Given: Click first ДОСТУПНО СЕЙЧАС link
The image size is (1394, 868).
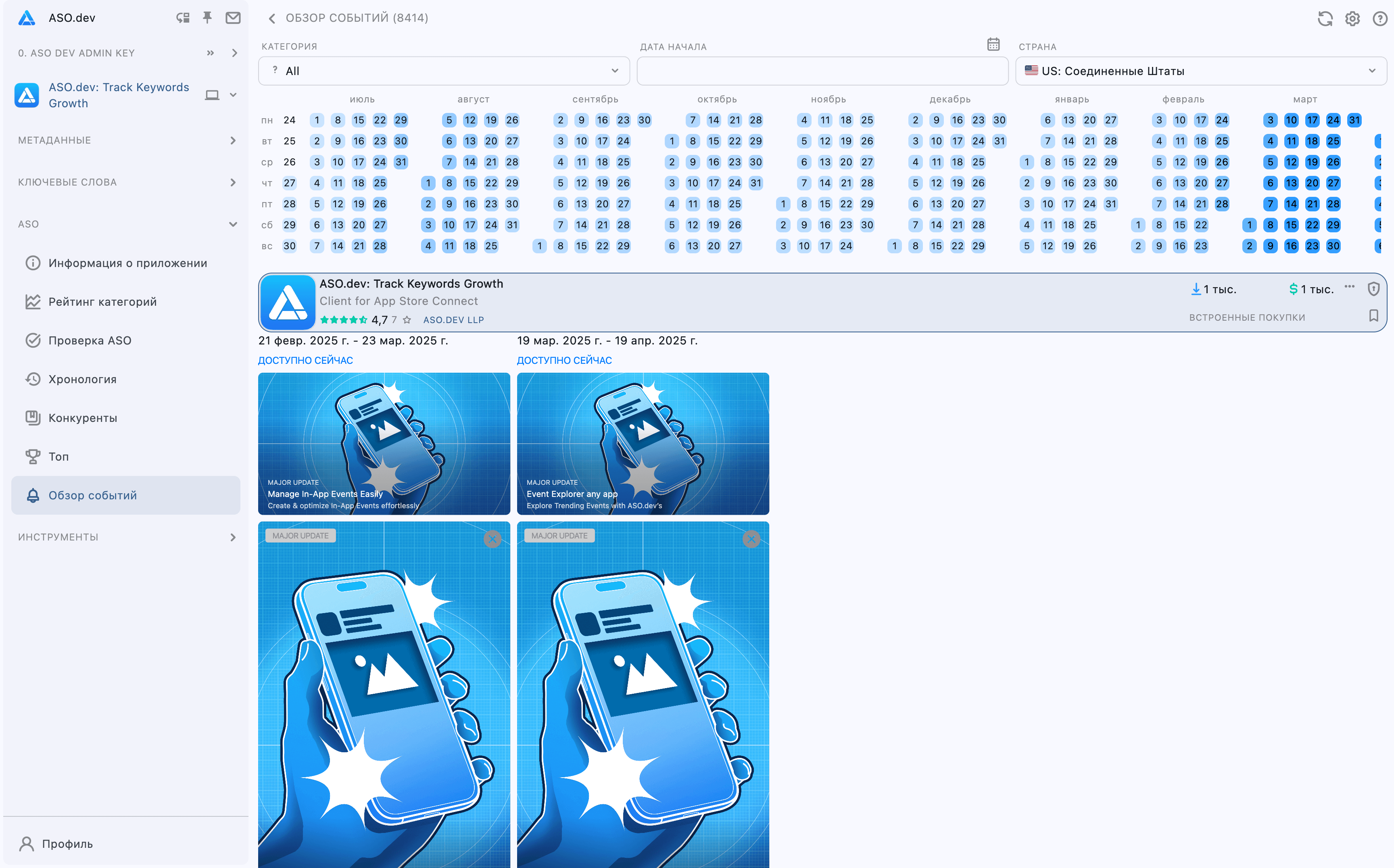Looking at the screenshot, I should click(305, 361).
